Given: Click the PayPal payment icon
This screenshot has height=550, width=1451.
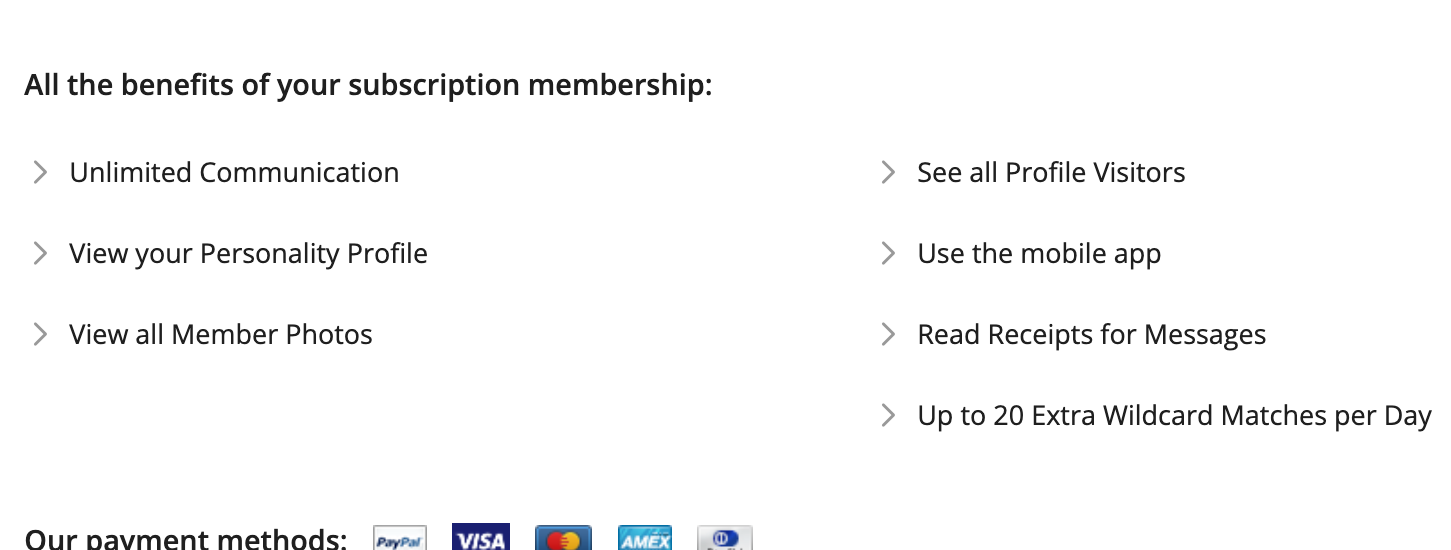Looking at the screenshot, I should 400,539.
